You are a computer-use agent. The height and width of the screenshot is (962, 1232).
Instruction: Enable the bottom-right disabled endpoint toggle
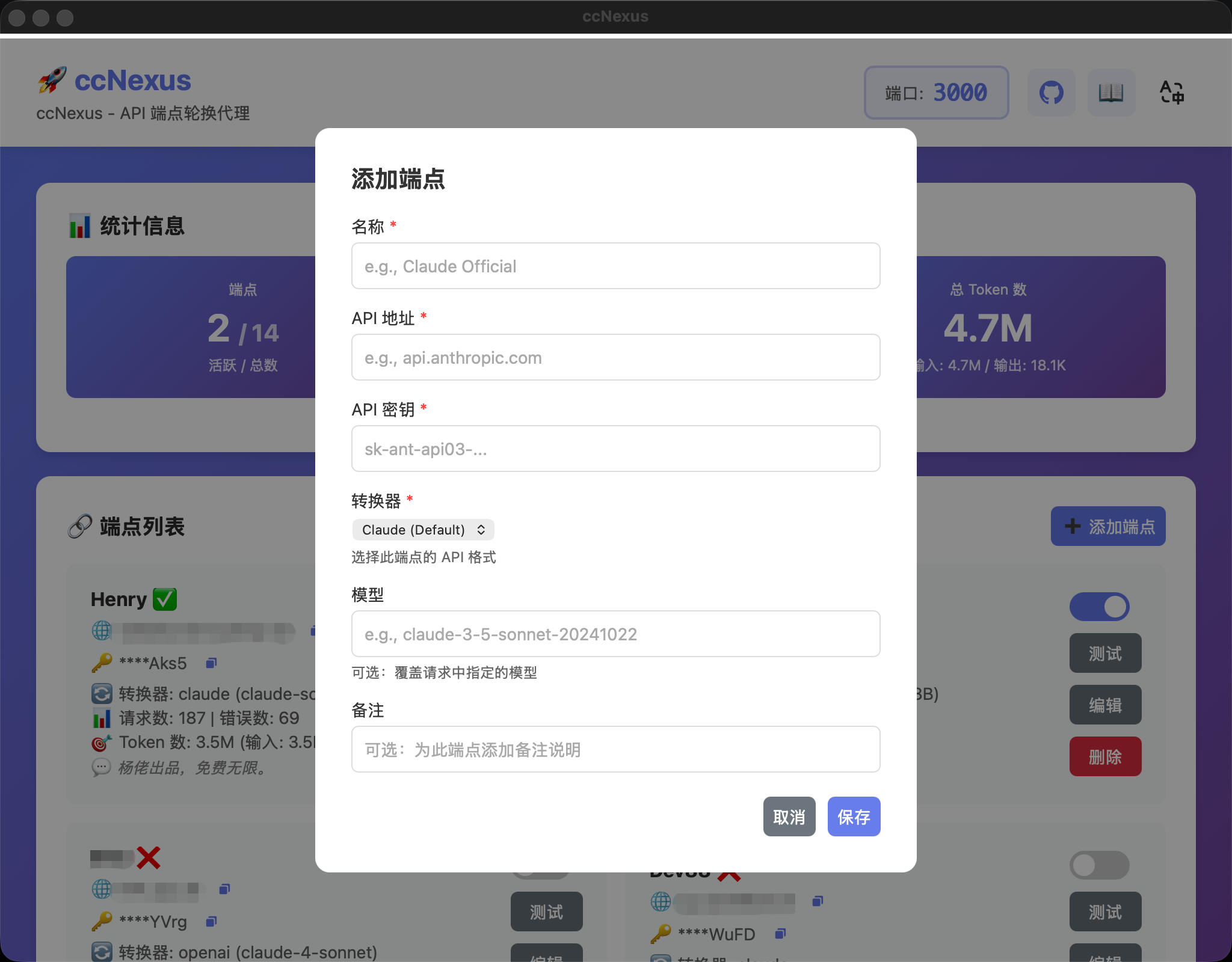[1099, 865]
